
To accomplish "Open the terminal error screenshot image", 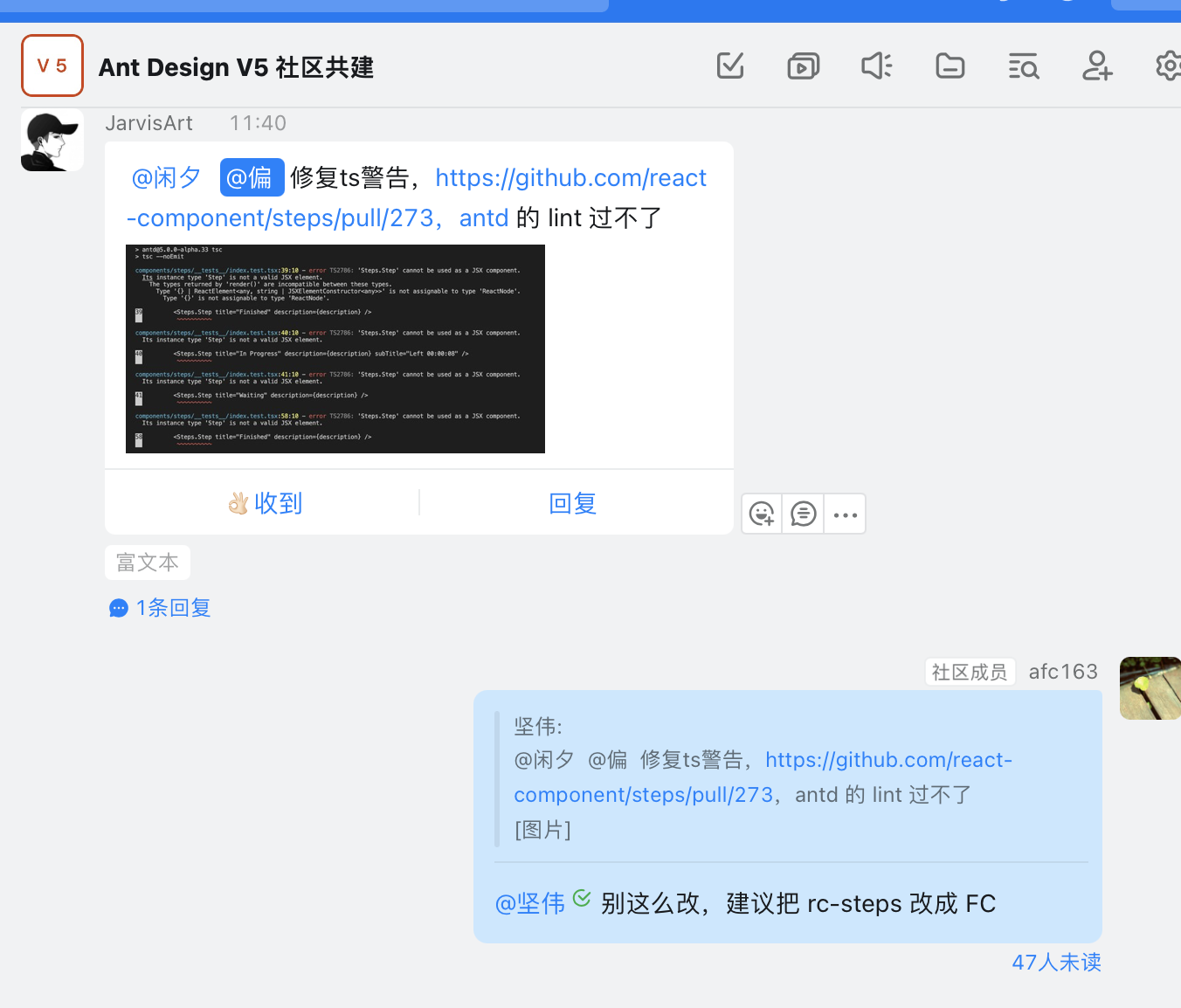I will pyautogui.click(x=335, y=349).
